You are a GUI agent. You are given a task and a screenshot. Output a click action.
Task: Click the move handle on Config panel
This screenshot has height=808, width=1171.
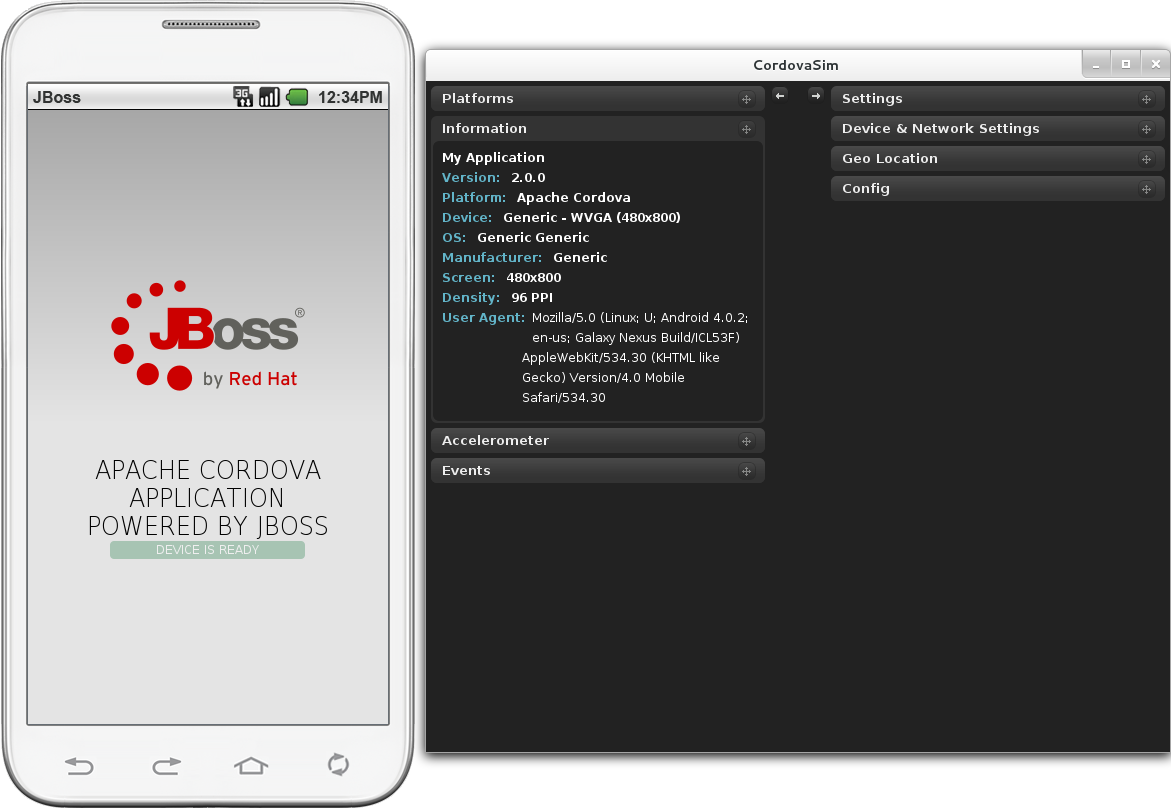tap(1146, 189)
